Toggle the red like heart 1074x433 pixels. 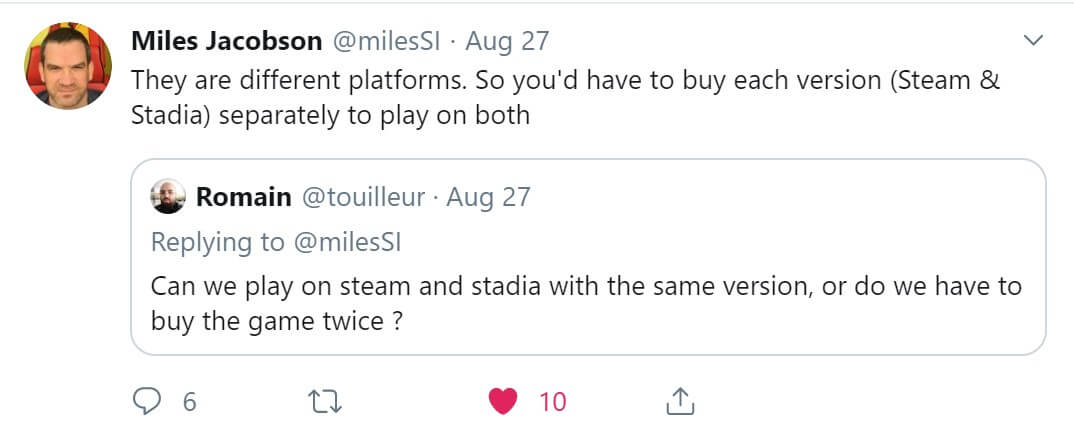(x=504, y=402)
